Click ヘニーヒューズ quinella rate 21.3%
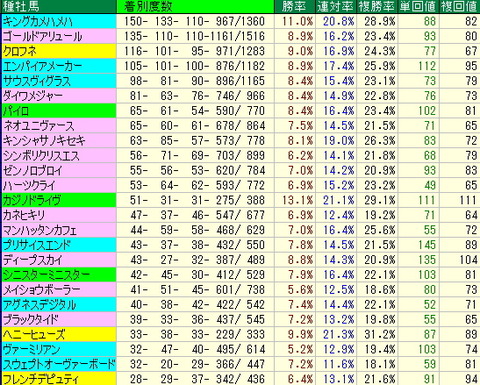 pos(338,334)
